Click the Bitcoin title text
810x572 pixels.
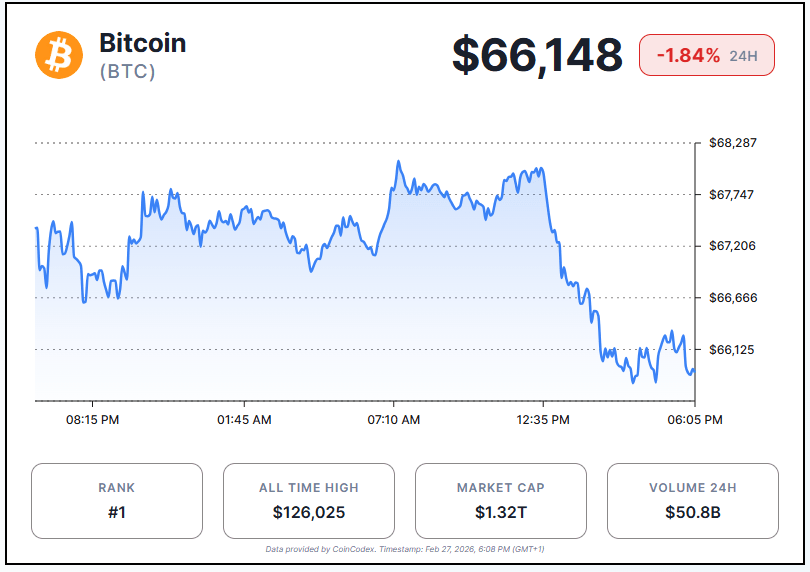pos(142,43)
